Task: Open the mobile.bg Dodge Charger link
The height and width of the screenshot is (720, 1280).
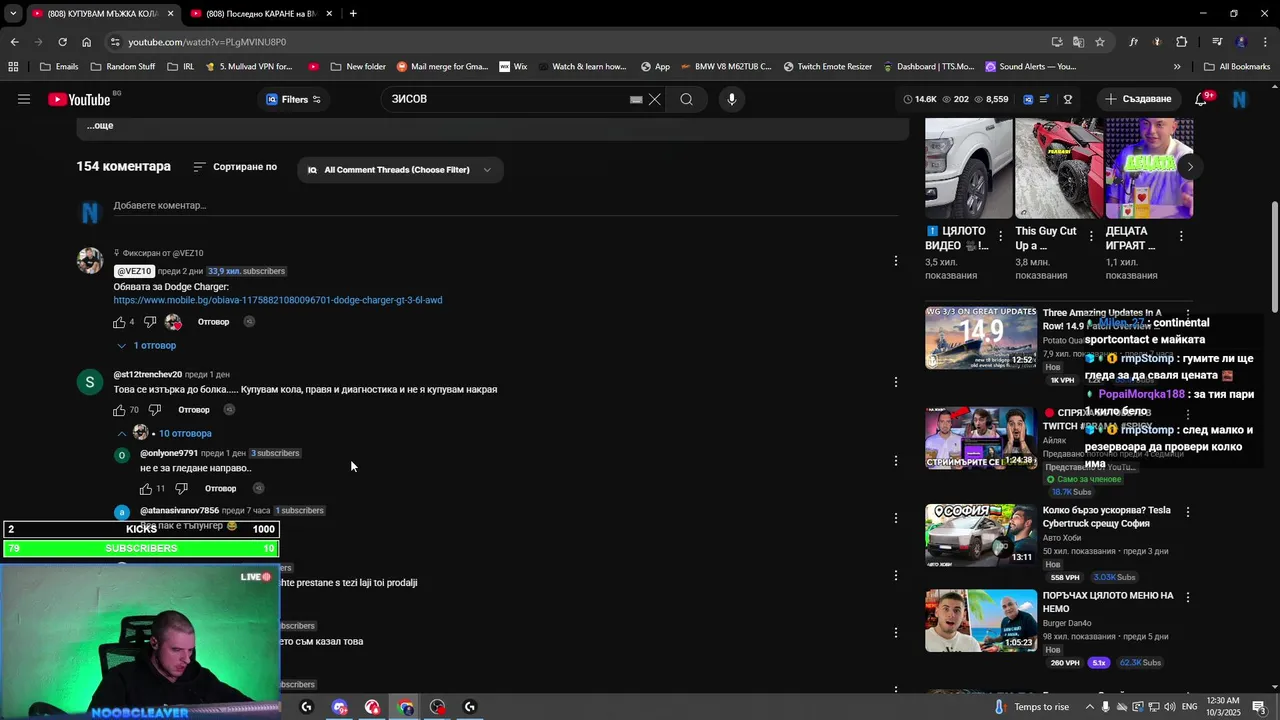Action: point(278,300)
